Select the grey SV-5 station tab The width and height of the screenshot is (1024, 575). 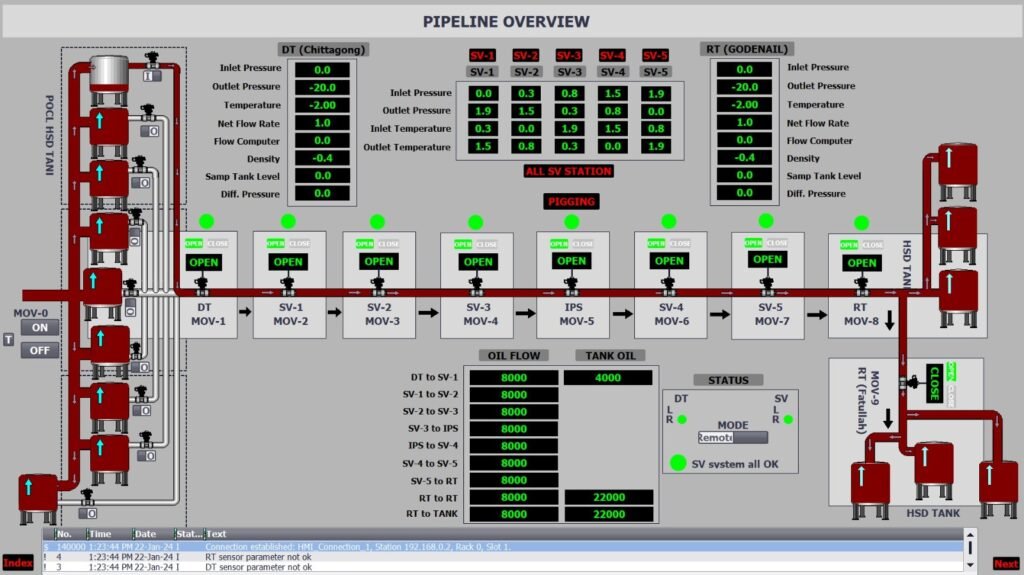click(x=655, y=72)
